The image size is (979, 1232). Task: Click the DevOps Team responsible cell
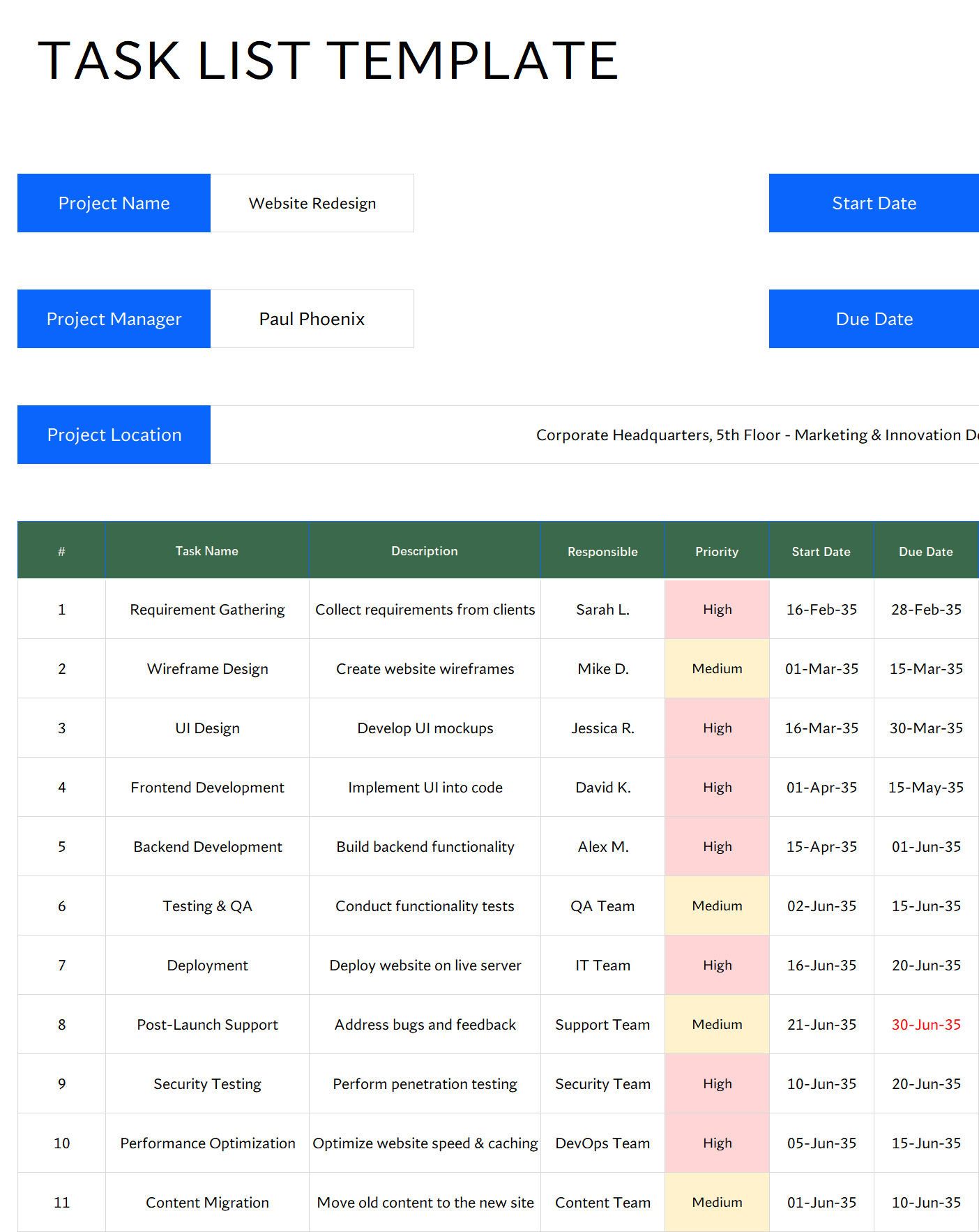(602, 1143)
